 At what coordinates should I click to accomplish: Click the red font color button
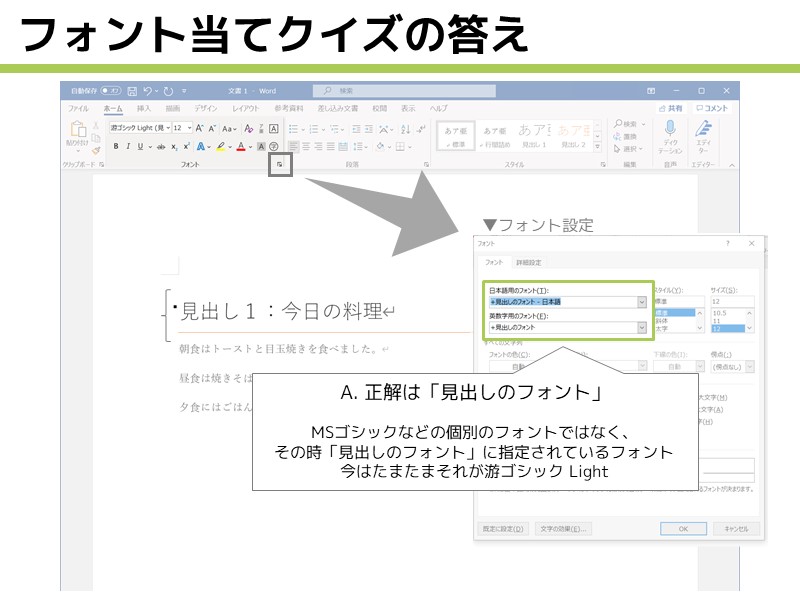coord(243,146)
